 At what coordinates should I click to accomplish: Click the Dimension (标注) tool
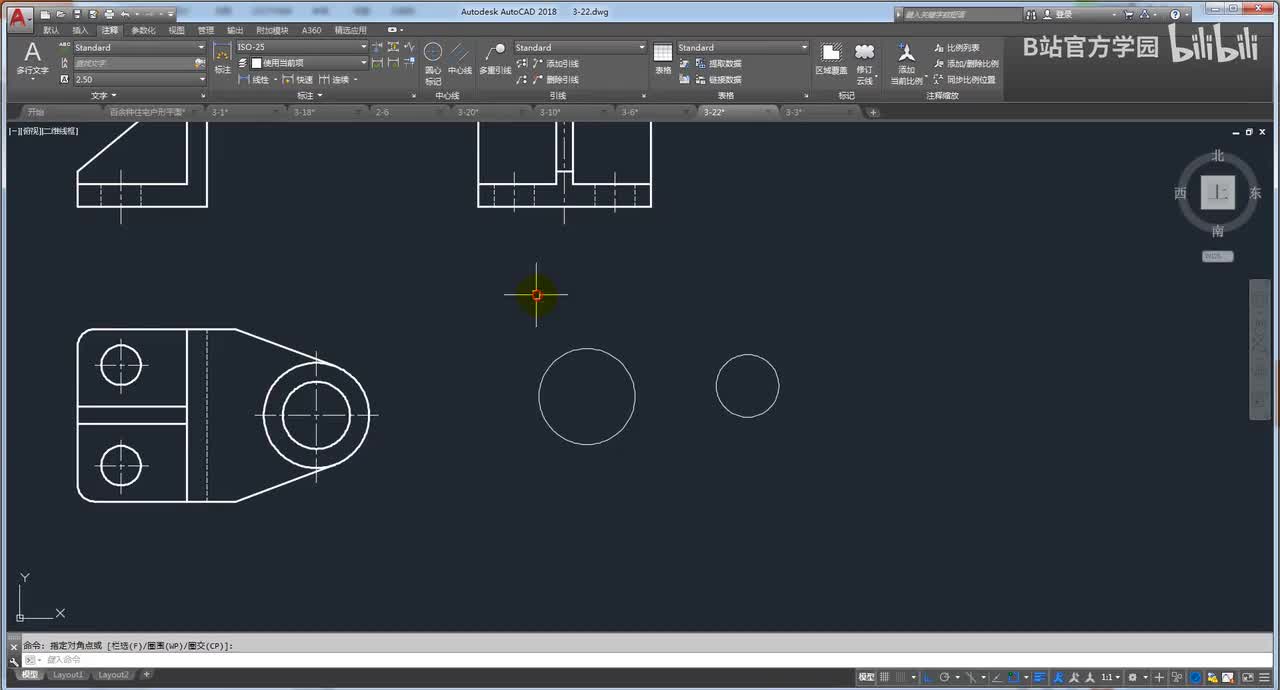pos(222,59)
